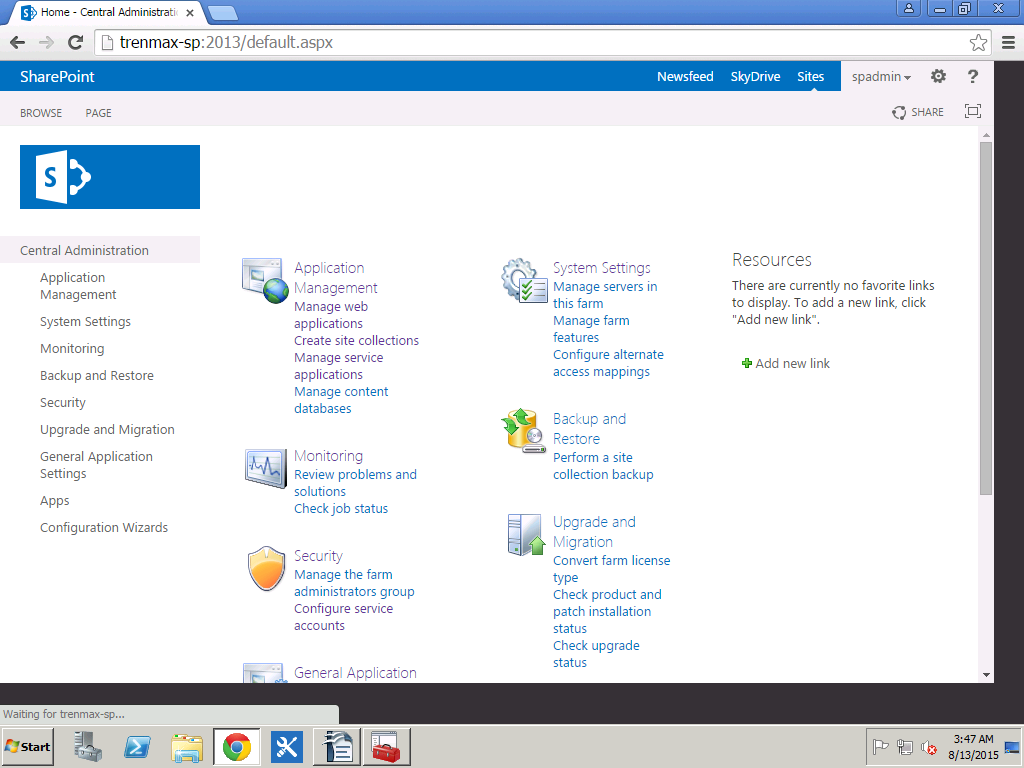This screenshot has height=768, width=1024.
Task: Go back with the browser back arrow
Action: 18,42
